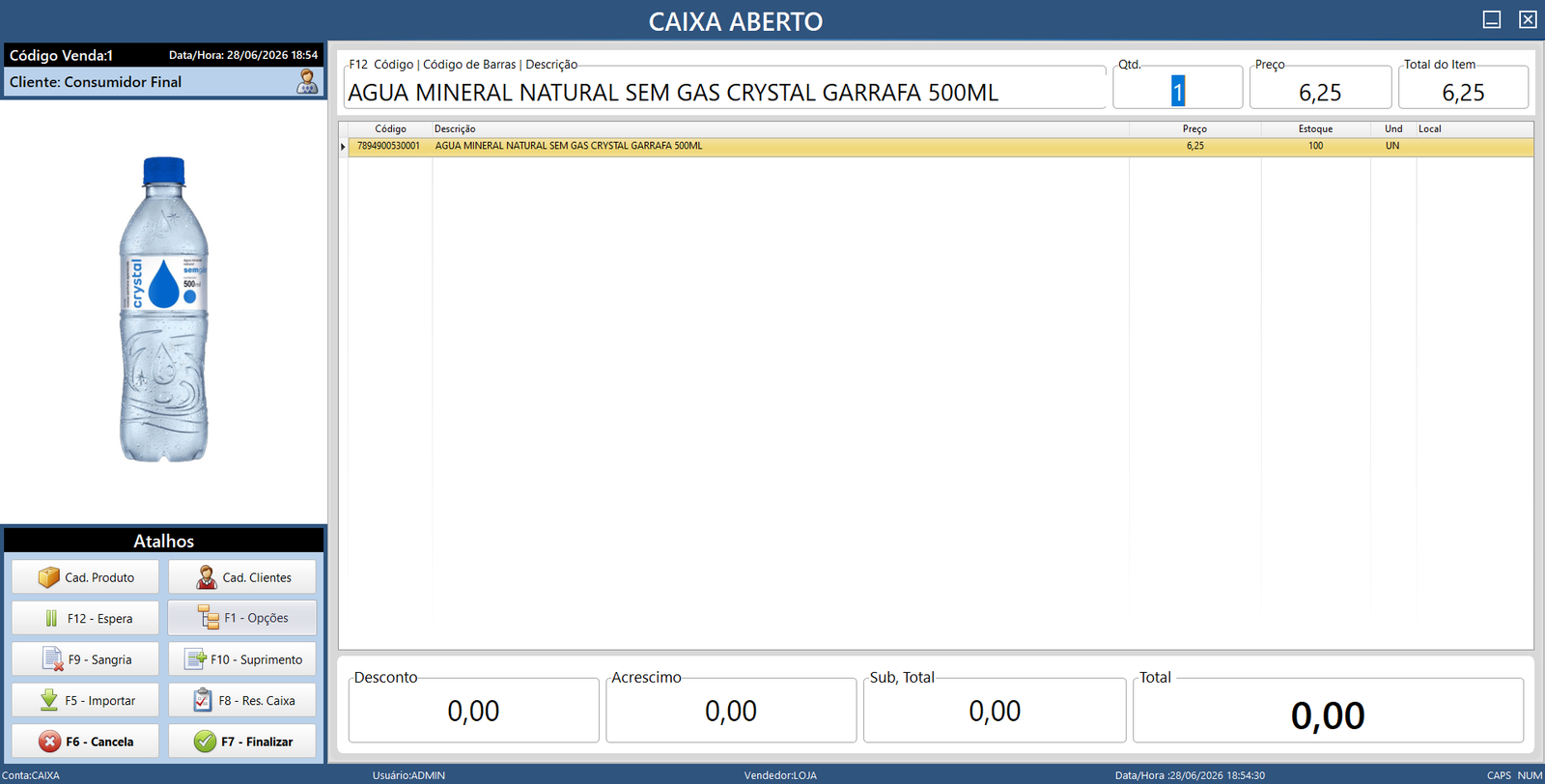Click the status bar Data/Hora 18:54:30 clock
This screenshot has height=784, width=1545.
click(1190, 775)
